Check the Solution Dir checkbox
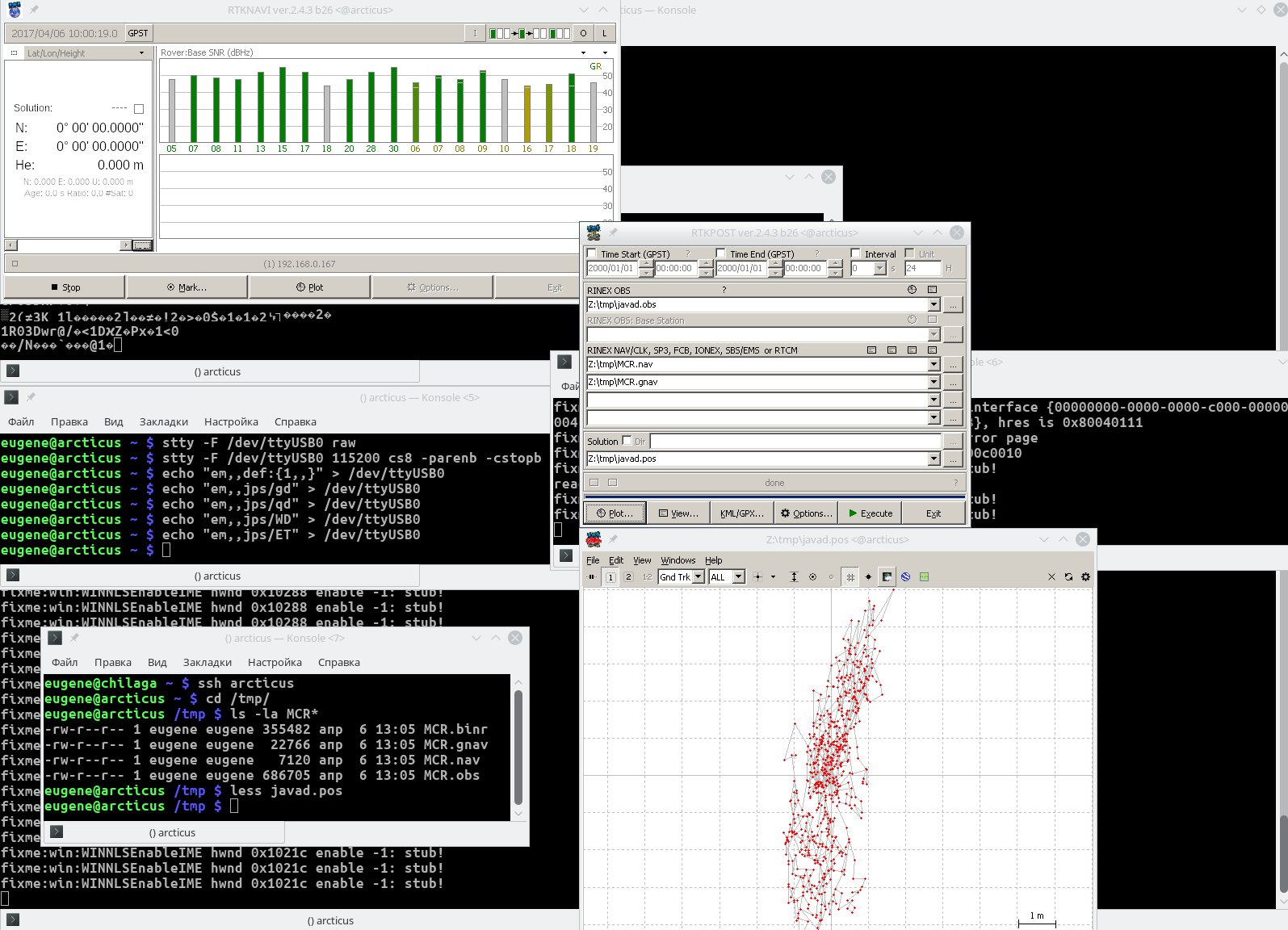 point(627,441)
